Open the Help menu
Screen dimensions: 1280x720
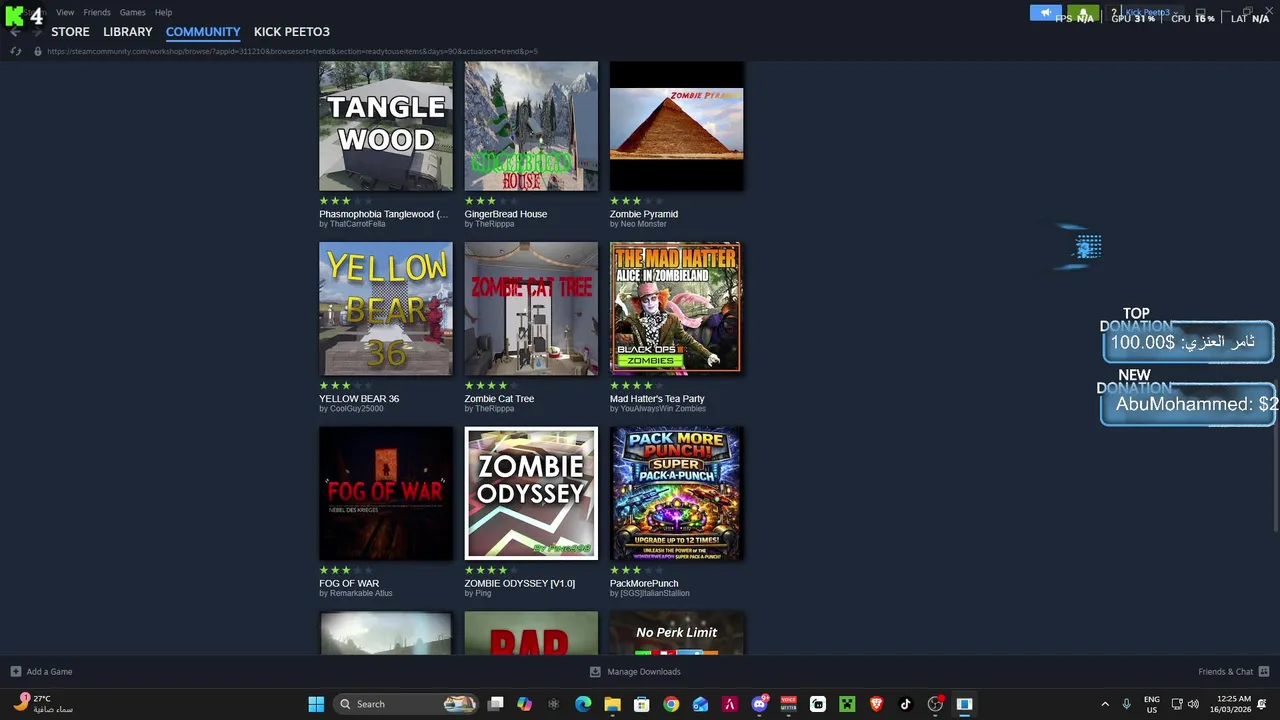click(x=163, y=12)
